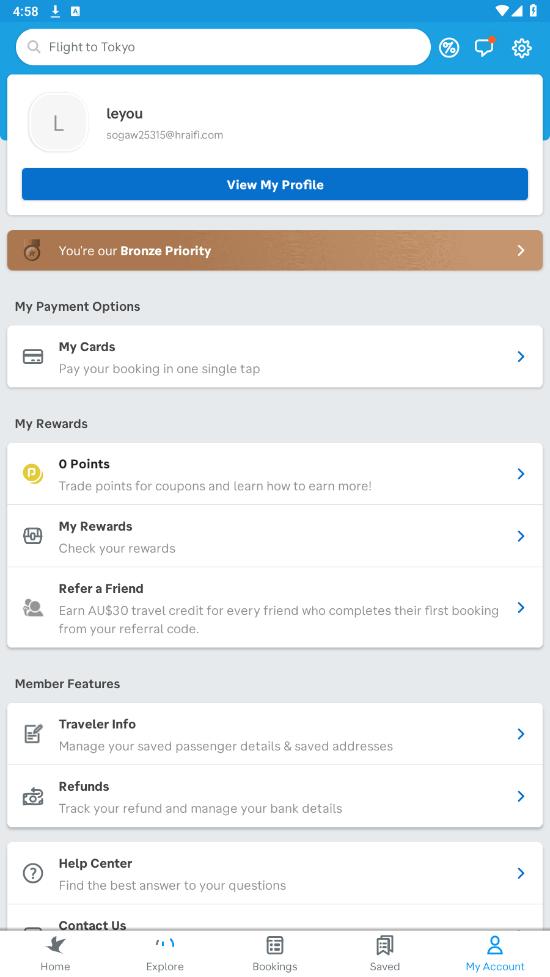Open the messages chat bubble icon
The image size is (550, 977).
point(484,47)
